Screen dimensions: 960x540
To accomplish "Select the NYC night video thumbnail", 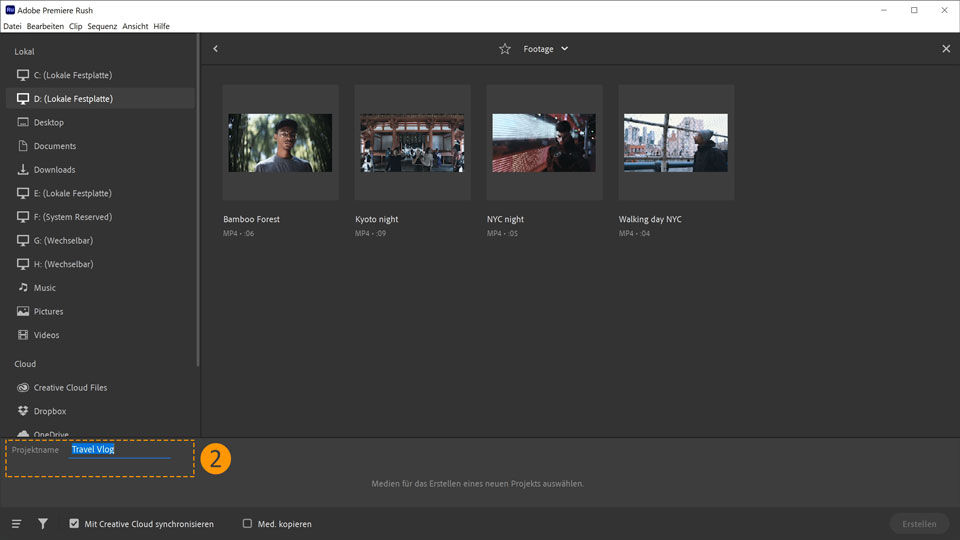I will tap(544, 143).
